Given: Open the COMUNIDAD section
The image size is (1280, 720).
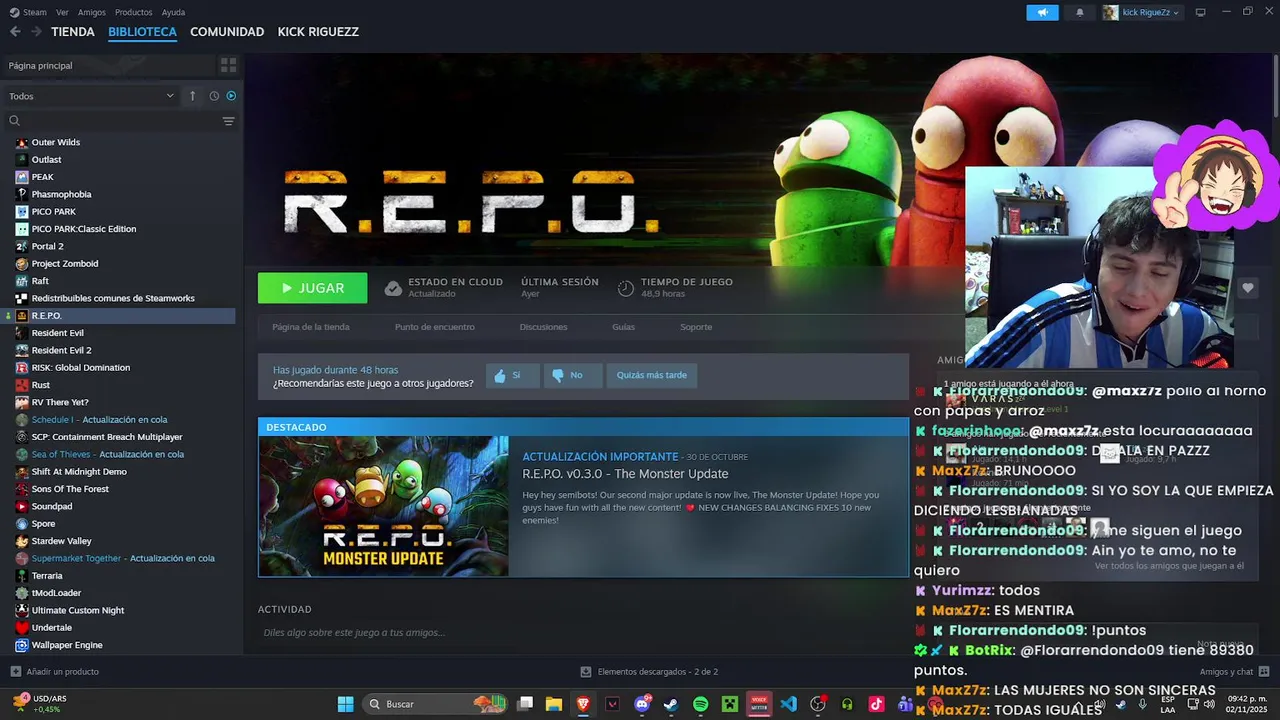Looking at the screenshot, I should click(227, 32).
